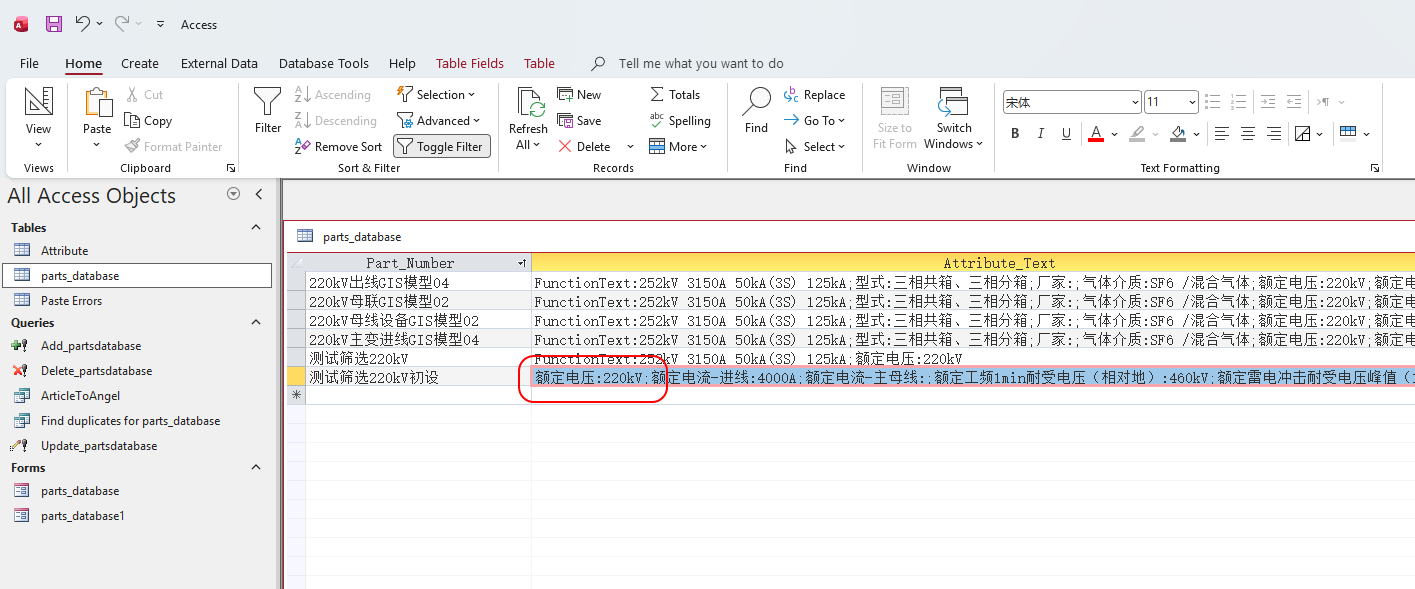
Task: Open the font color picker arrow
Action: pyautogui.click(x=1113, y=134)
